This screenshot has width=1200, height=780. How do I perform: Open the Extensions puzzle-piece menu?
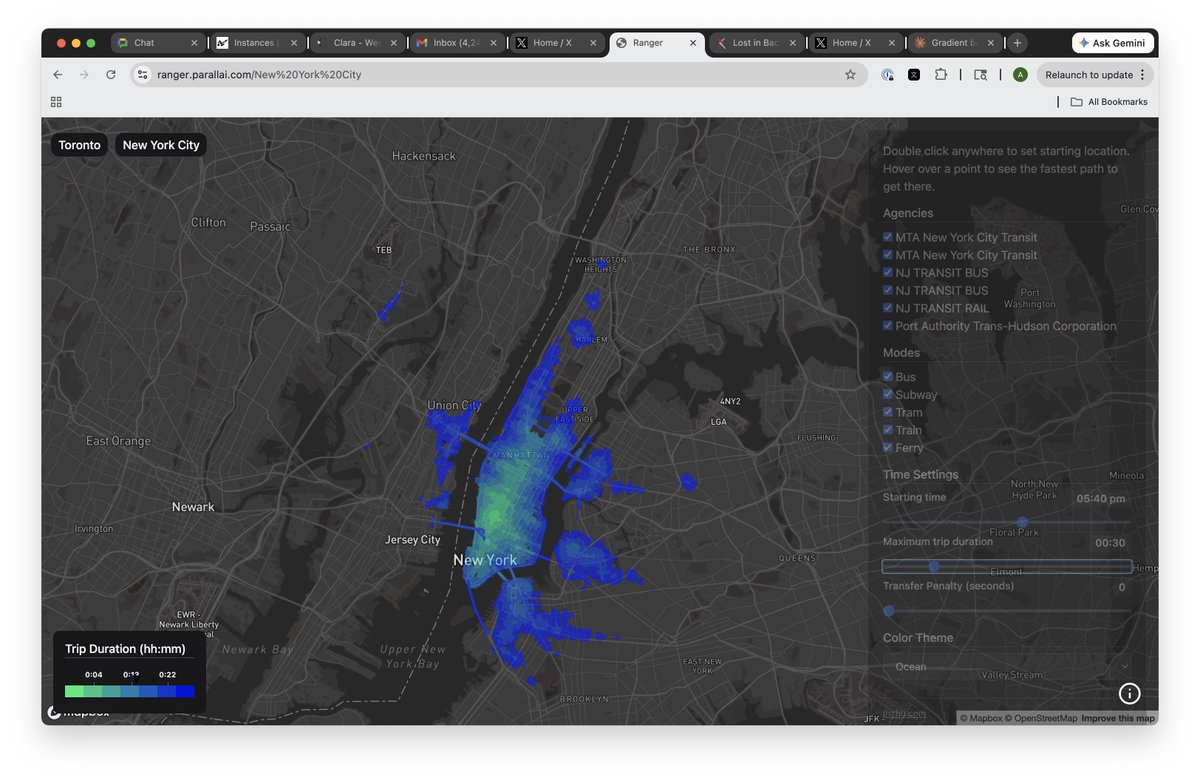[x=941, y=75]
